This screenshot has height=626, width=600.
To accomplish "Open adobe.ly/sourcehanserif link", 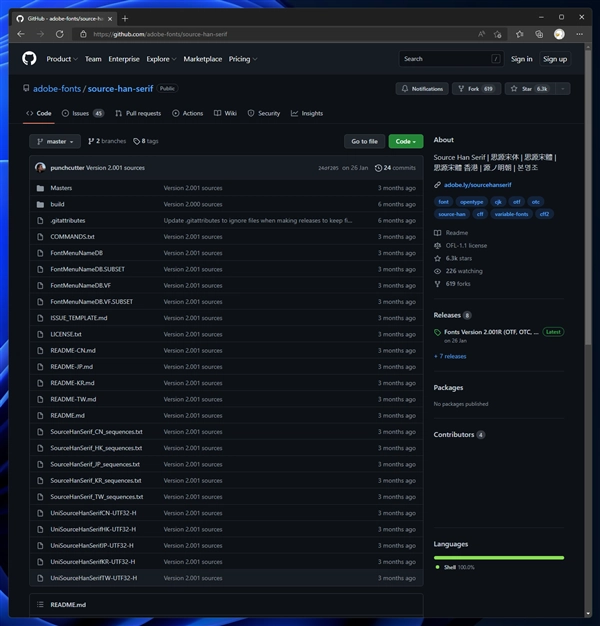I will 477,185.
